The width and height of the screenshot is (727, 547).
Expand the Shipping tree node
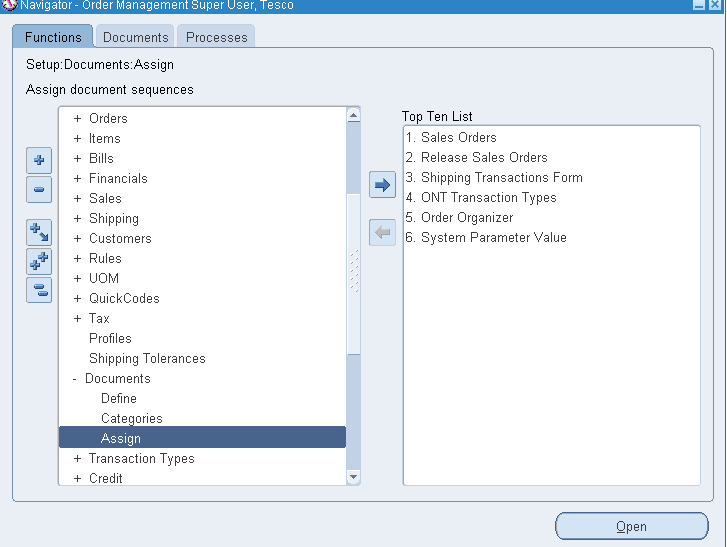77,219
